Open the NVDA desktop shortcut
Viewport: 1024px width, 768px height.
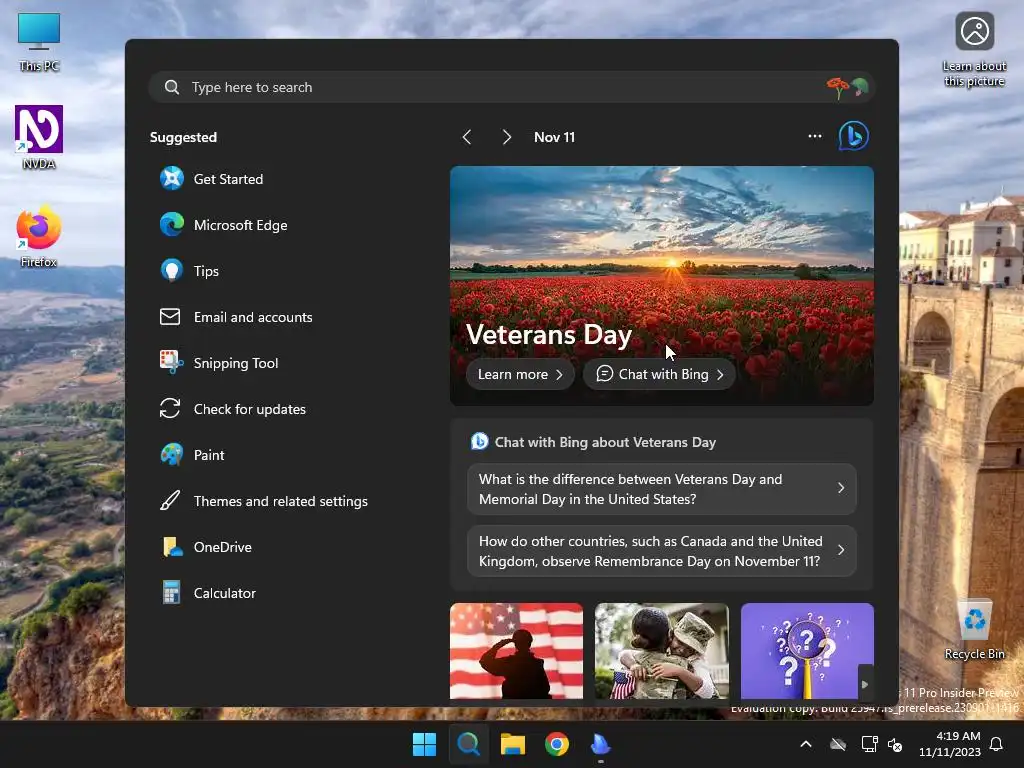(39, 137)
